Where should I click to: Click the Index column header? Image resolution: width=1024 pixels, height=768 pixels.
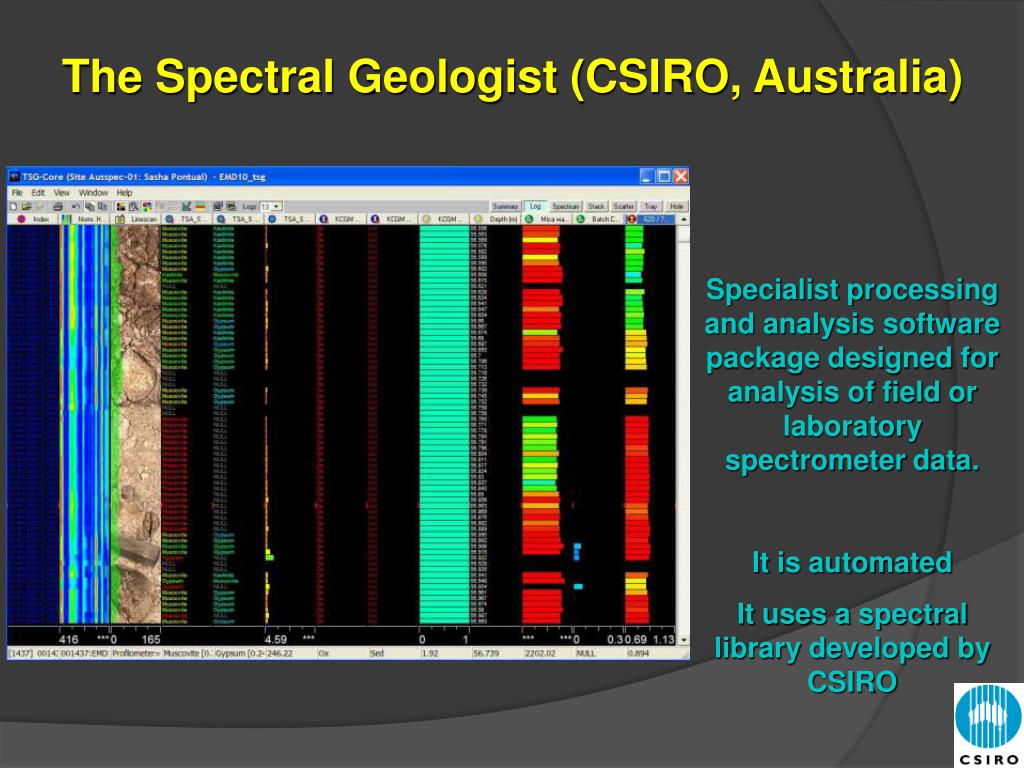tap(33, 219)
